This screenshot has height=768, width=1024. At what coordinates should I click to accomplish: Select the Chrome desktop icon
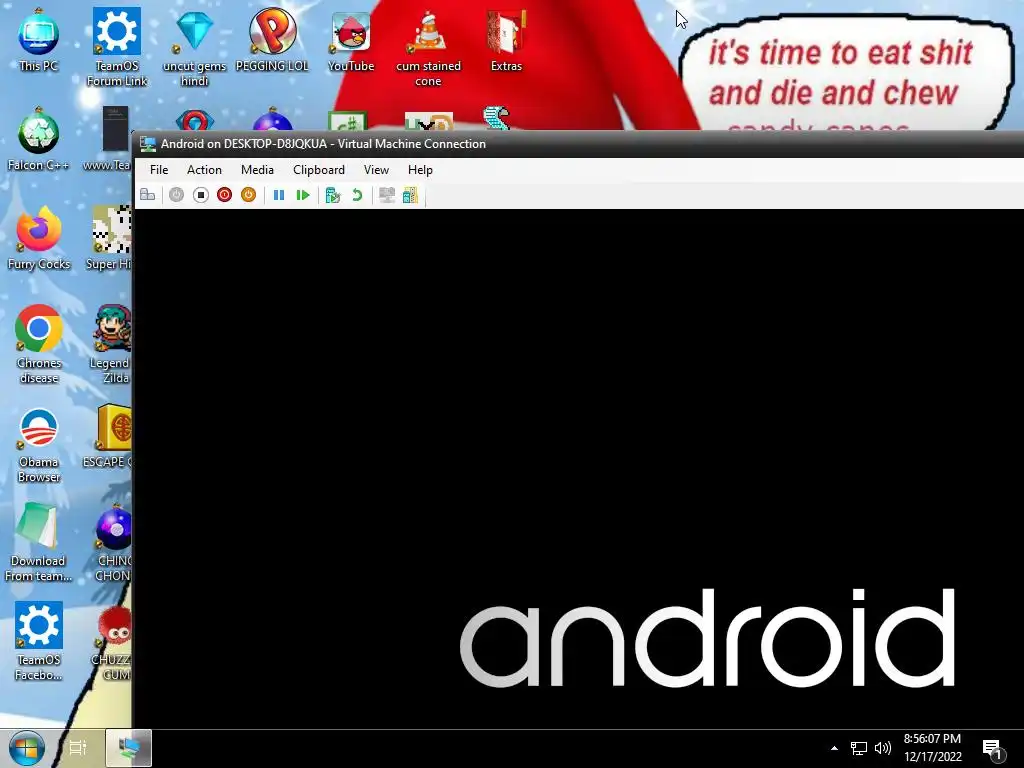click(x=39, y=344)
